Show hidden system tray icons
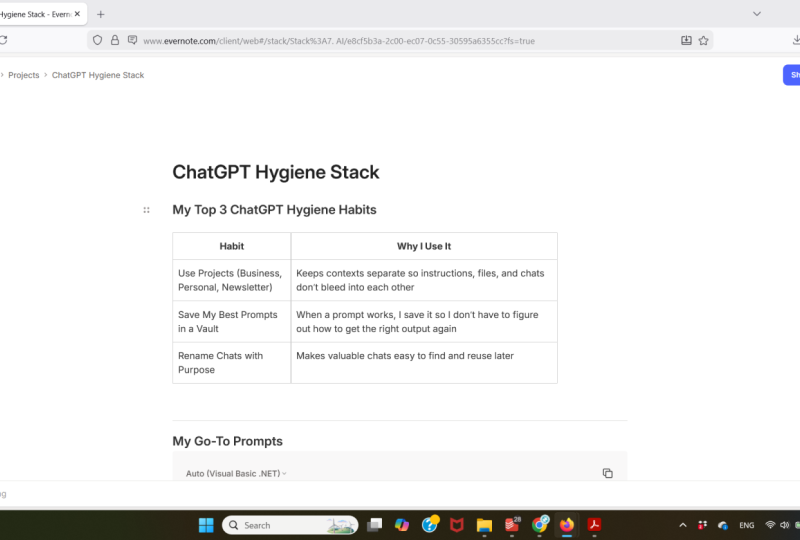The width and height of the screenshot is (800, 540). (x=683, y=525)
